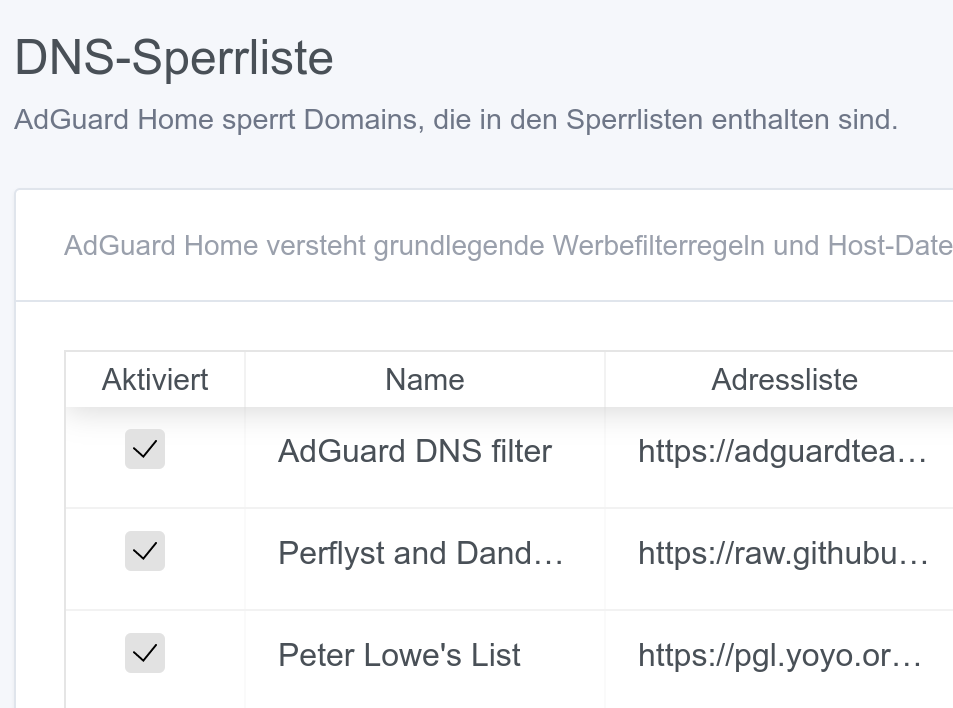Click the Werbefilterregeln info text in card
Image resolution: width=953 pixels, height=708 pixels.
[508, 246]
